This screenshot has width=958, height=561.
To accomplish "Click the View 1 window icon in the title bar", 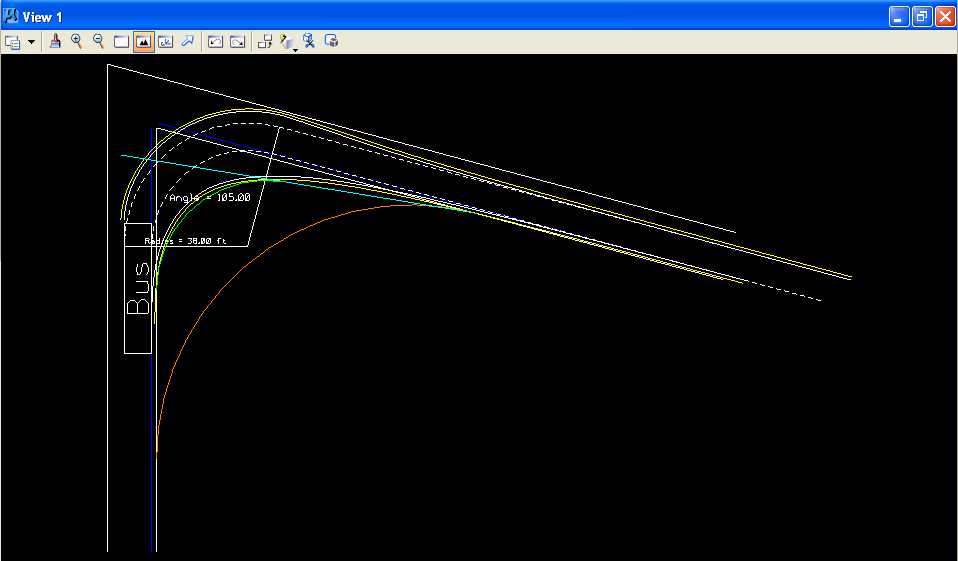I will pos(12,17).
